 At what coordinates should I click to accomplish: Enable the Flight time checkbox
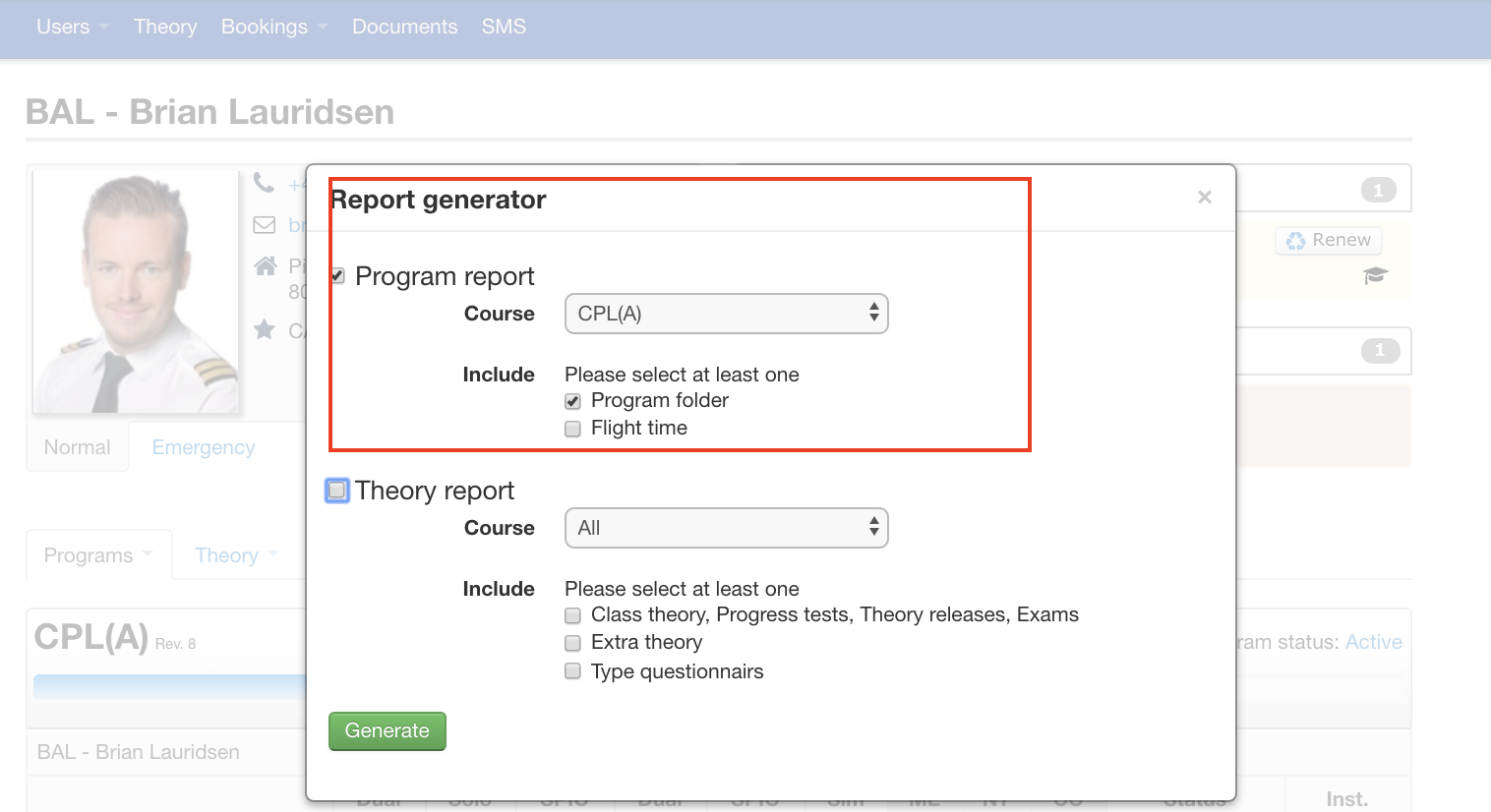tap(572, 429)
